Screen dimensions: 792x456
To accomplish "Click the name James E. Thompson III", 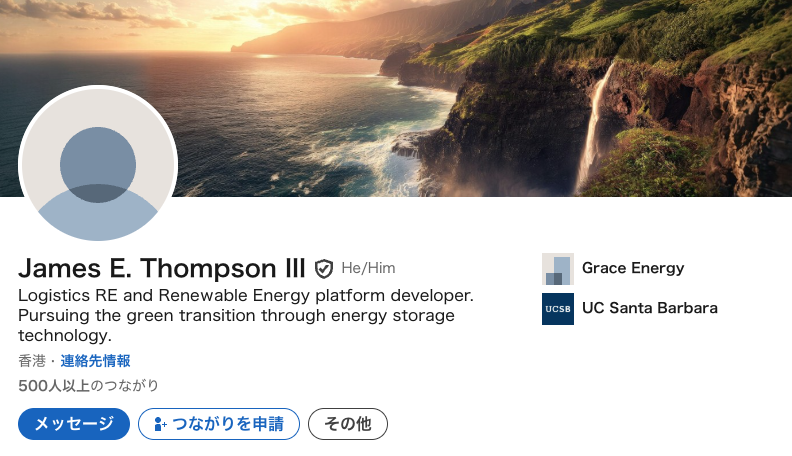I will coord(162,268).
